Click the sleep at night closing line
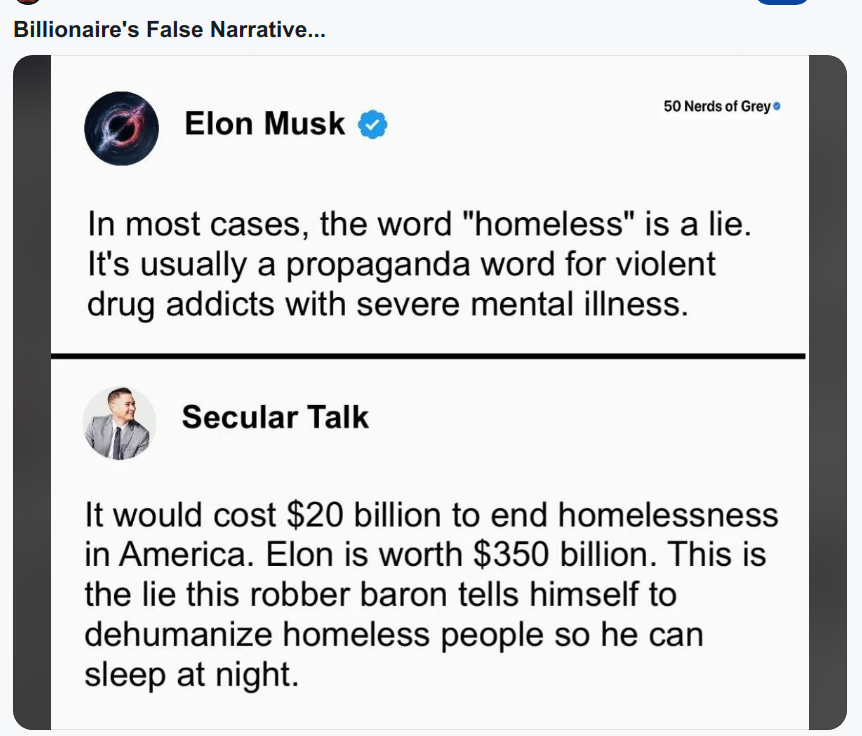The width and height of the screenshot is (862, 736). pos(191,674)
